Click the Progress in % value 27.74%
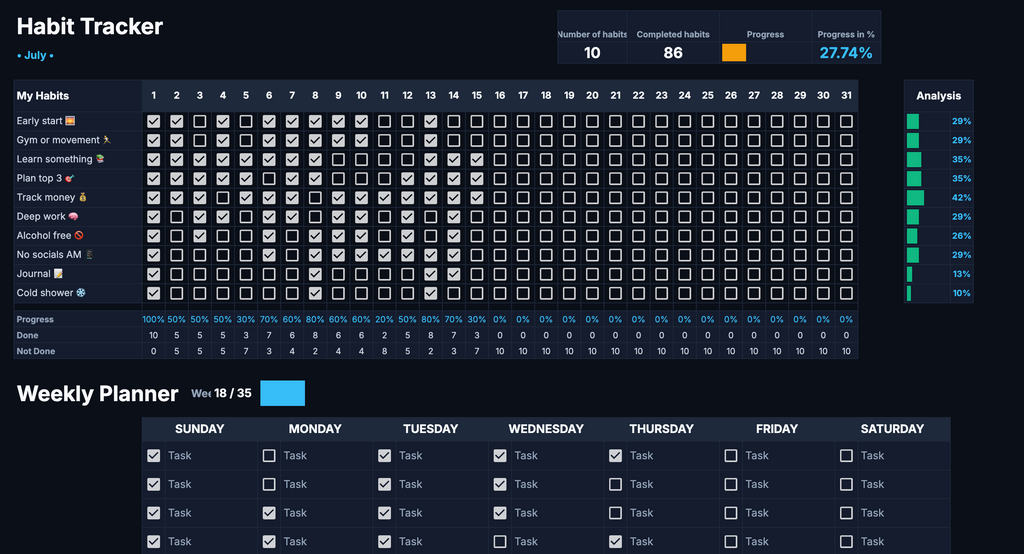 [846, 53]
